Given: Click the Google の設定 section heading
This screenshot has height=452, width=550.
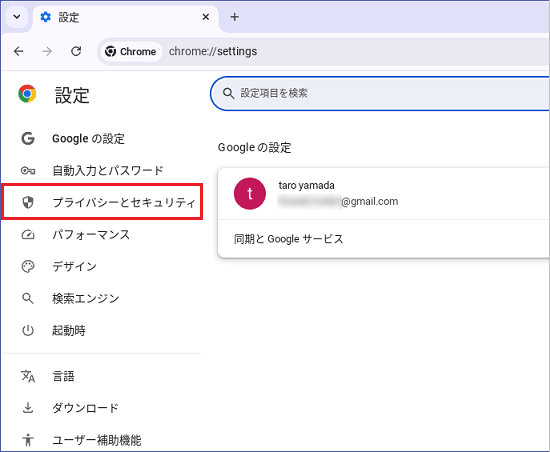Looking at the screenshot, I should (x=255, y=148).
